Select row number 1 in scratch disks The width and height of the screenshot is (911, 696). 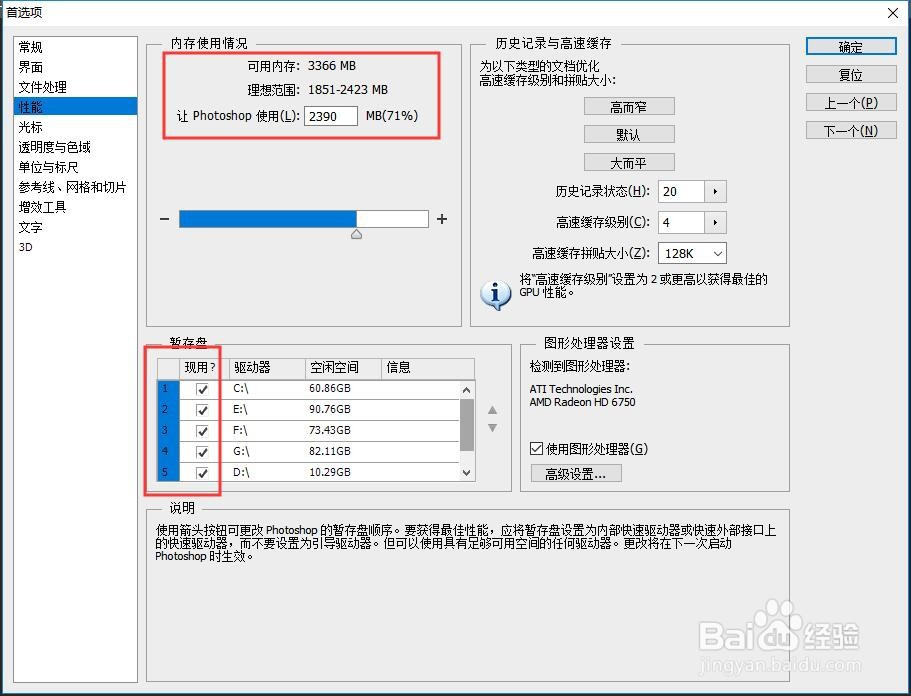click(x=168, y=389)
